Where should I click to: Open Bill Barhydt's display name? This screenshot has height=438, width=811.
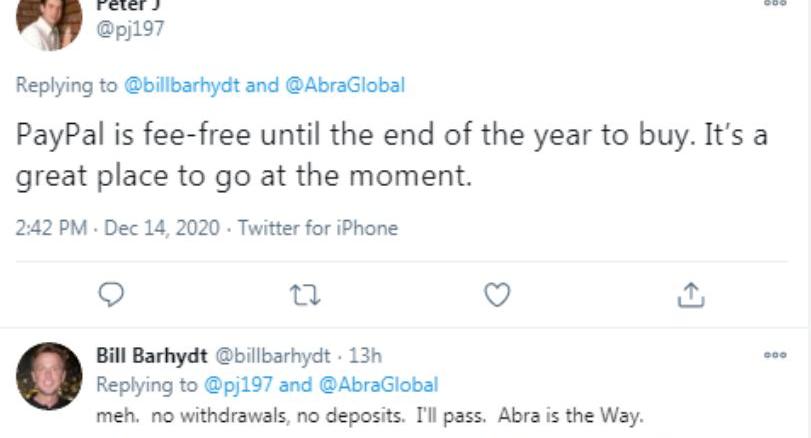pyautogui.click(x=152, y=356)
